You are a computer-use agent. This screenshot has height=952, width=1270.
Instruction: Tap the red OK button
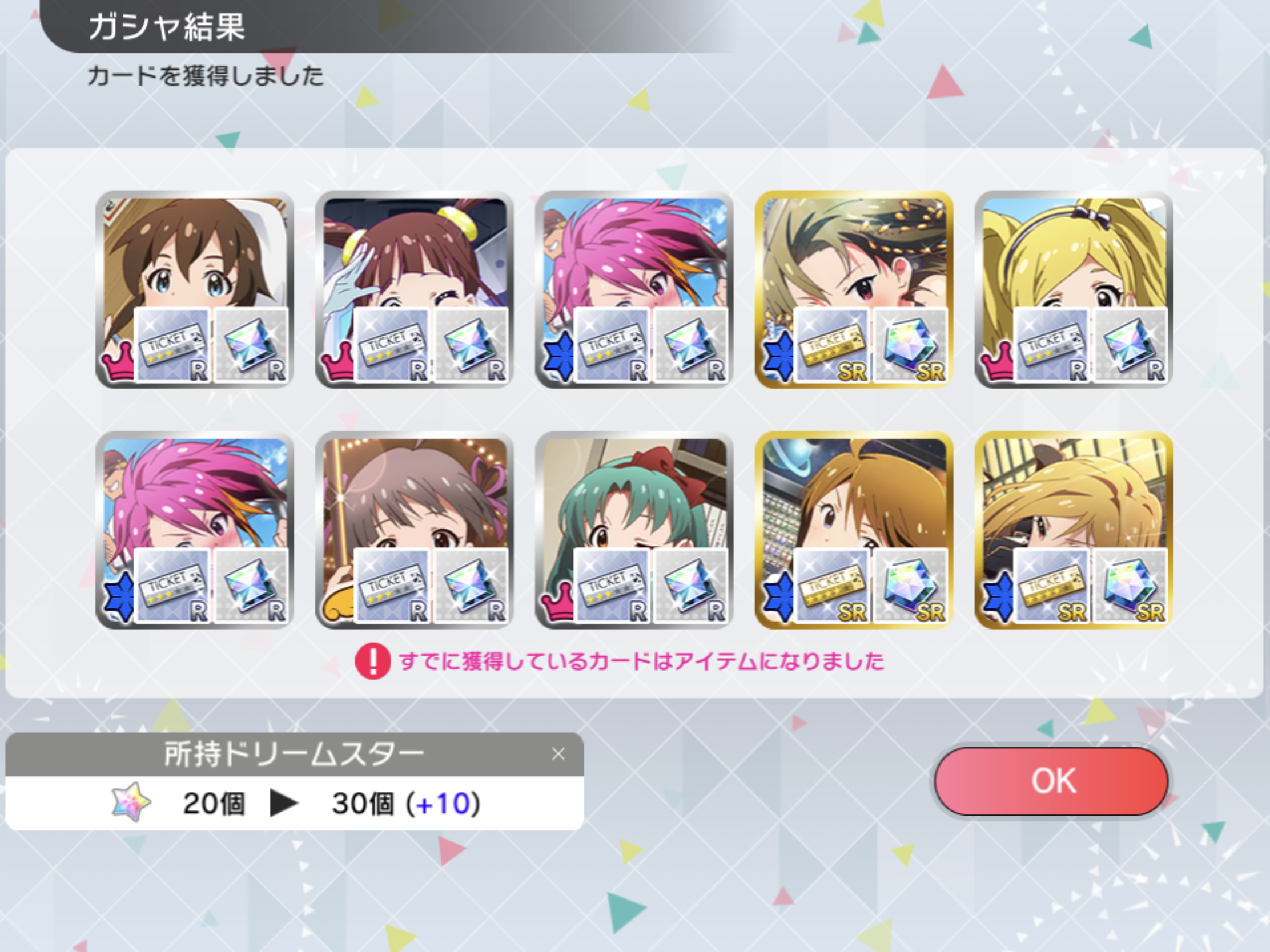(x=1051, y=780)
